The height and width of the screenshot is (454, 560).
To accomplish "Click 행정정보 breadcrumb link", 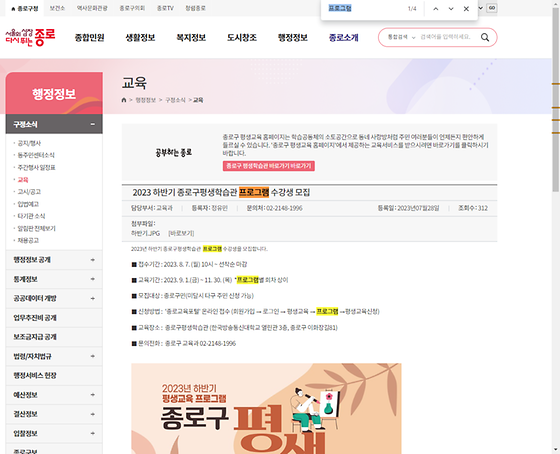I will click(146, 100).
